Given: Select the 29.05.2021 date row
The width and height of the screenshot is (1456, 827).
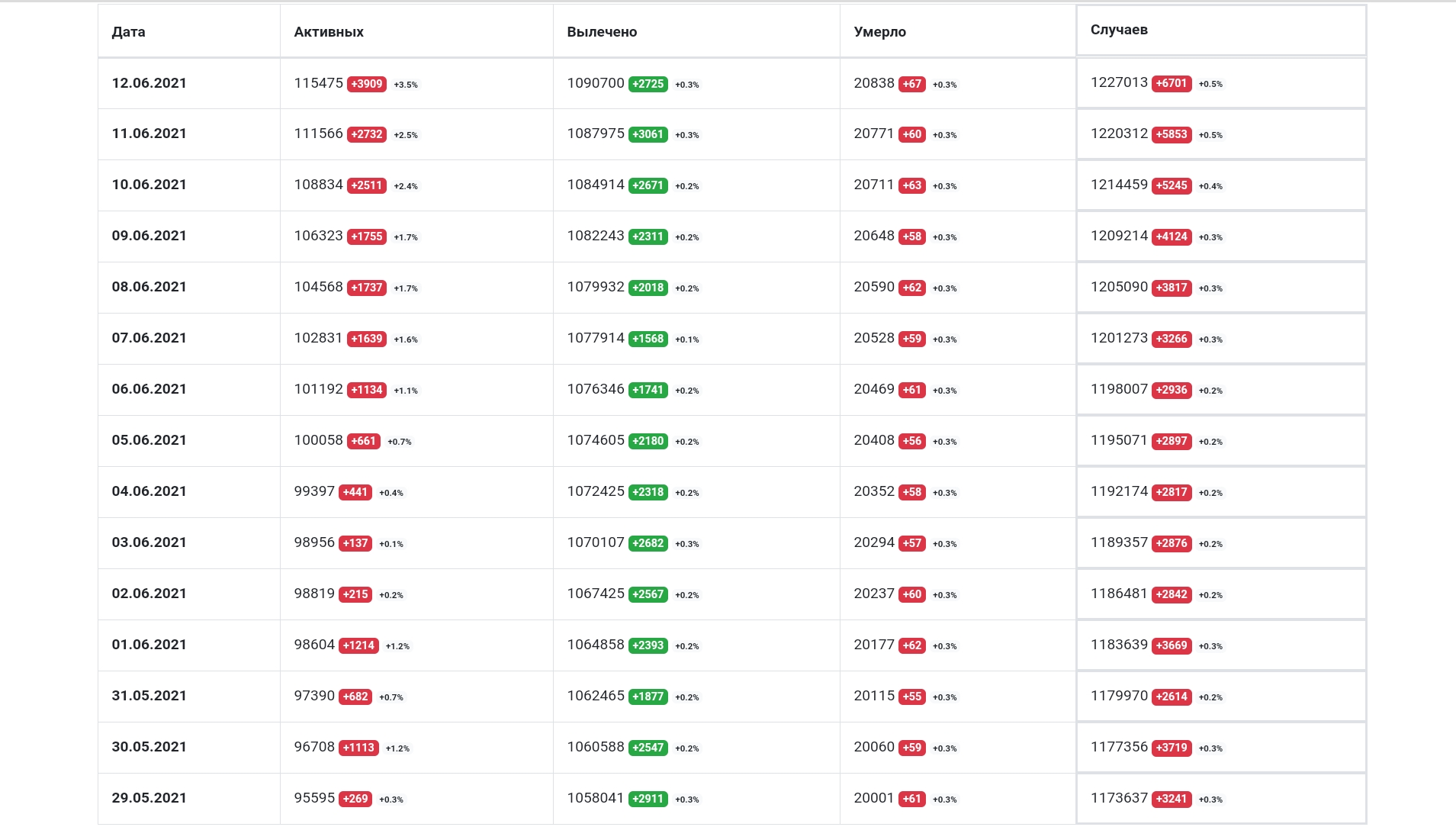Looking at the screenshot, I should (x=731, y=798).
